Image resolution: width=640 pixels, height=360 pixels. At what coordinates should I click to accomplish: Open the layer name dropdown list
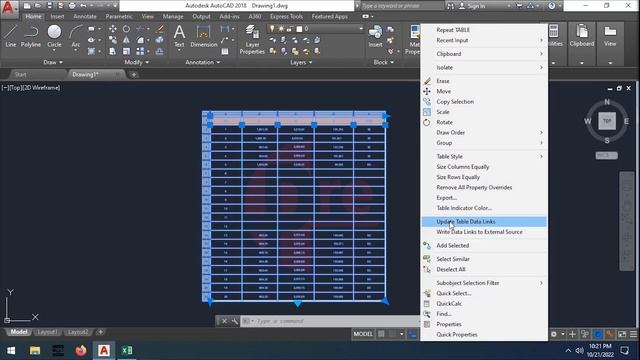tap(361, 29)
